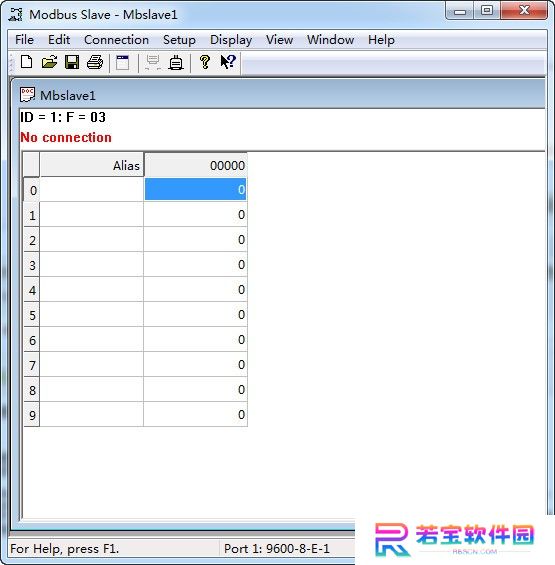Image resolution: width=555 pixels, height=565 pixels.
Task: Open About via the question mark icon
Action: click(x=205, y=62)
